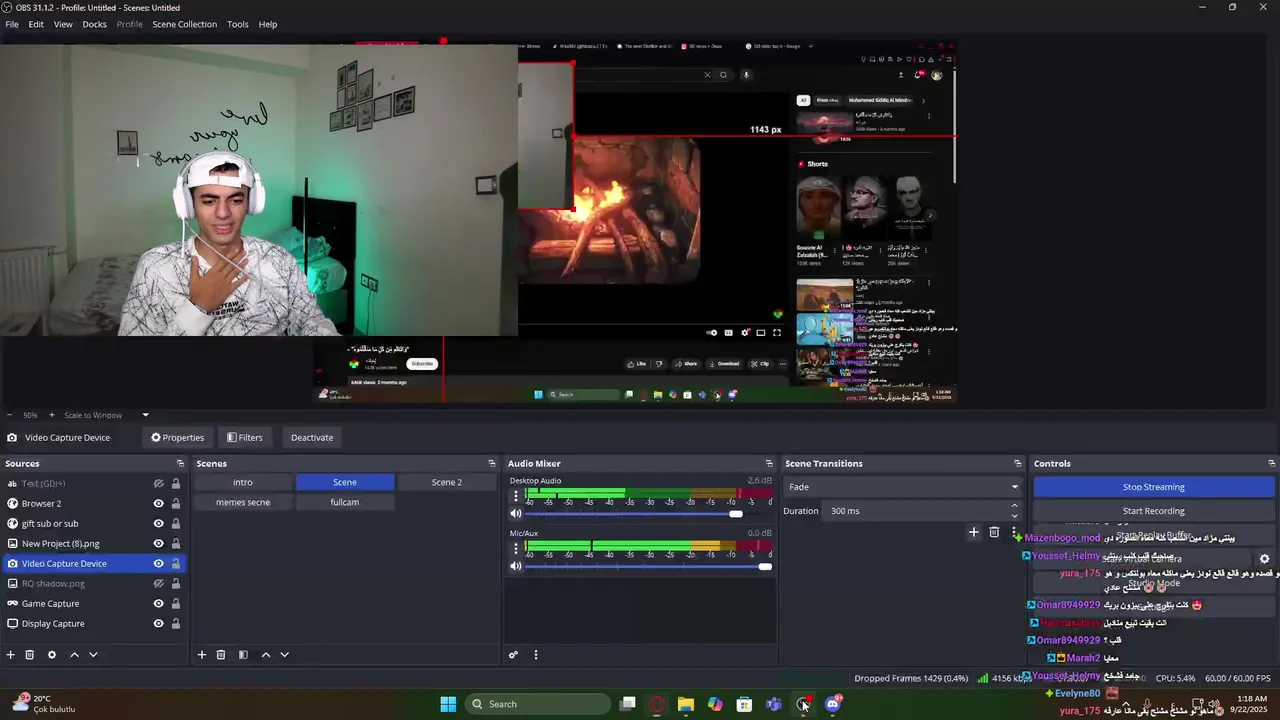
Task: Open the Tools menu
Action: (x=238, y=24)
